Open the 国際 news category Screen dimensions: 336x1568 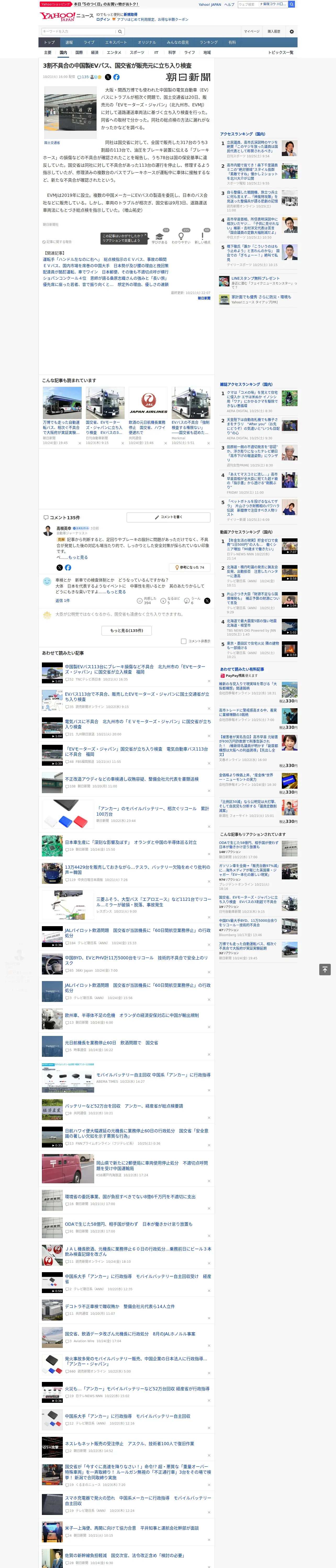pyautogui.click(x=79, y=52)
